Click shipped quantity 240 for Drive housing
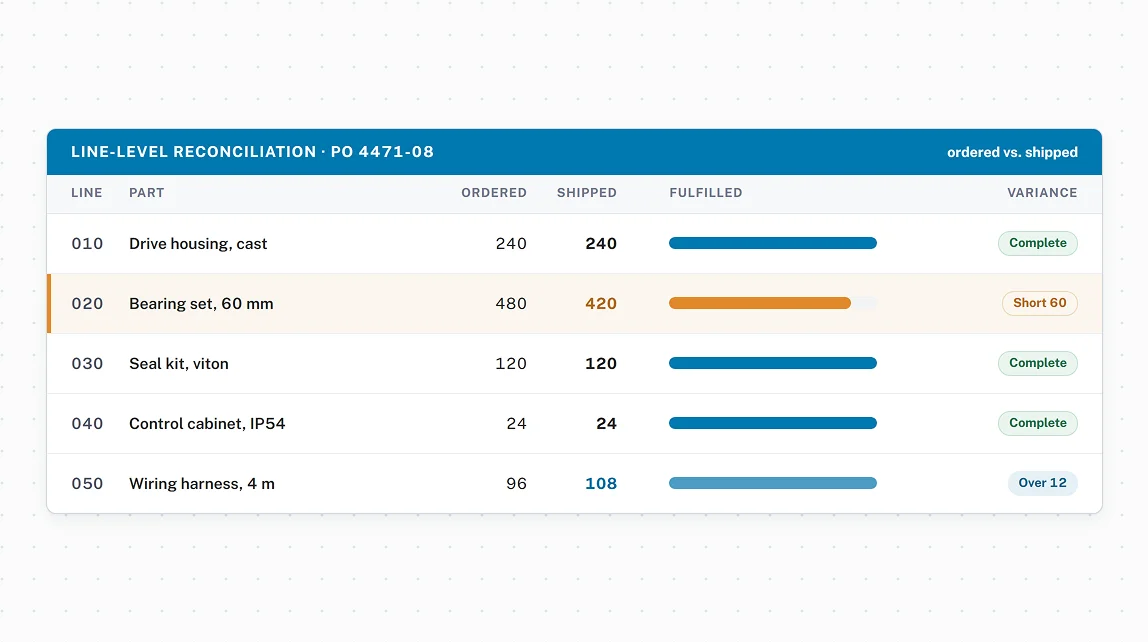The width and height of the screenshot is (1148, 642). pyautogui.click(x=600, y=244)
